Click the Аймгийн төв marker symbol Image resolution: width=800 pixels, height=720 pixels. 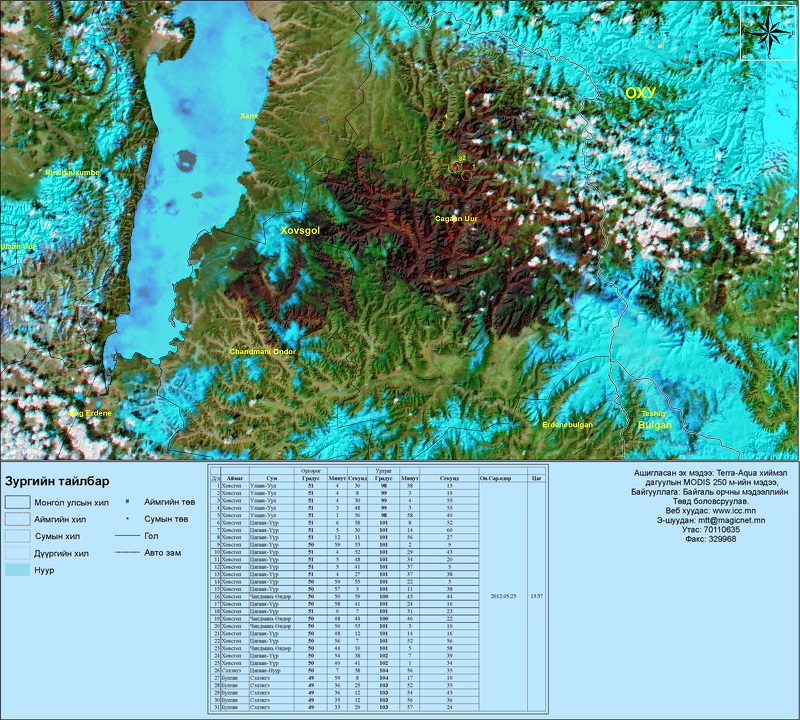pyautogui.click(x=127, y=502)
